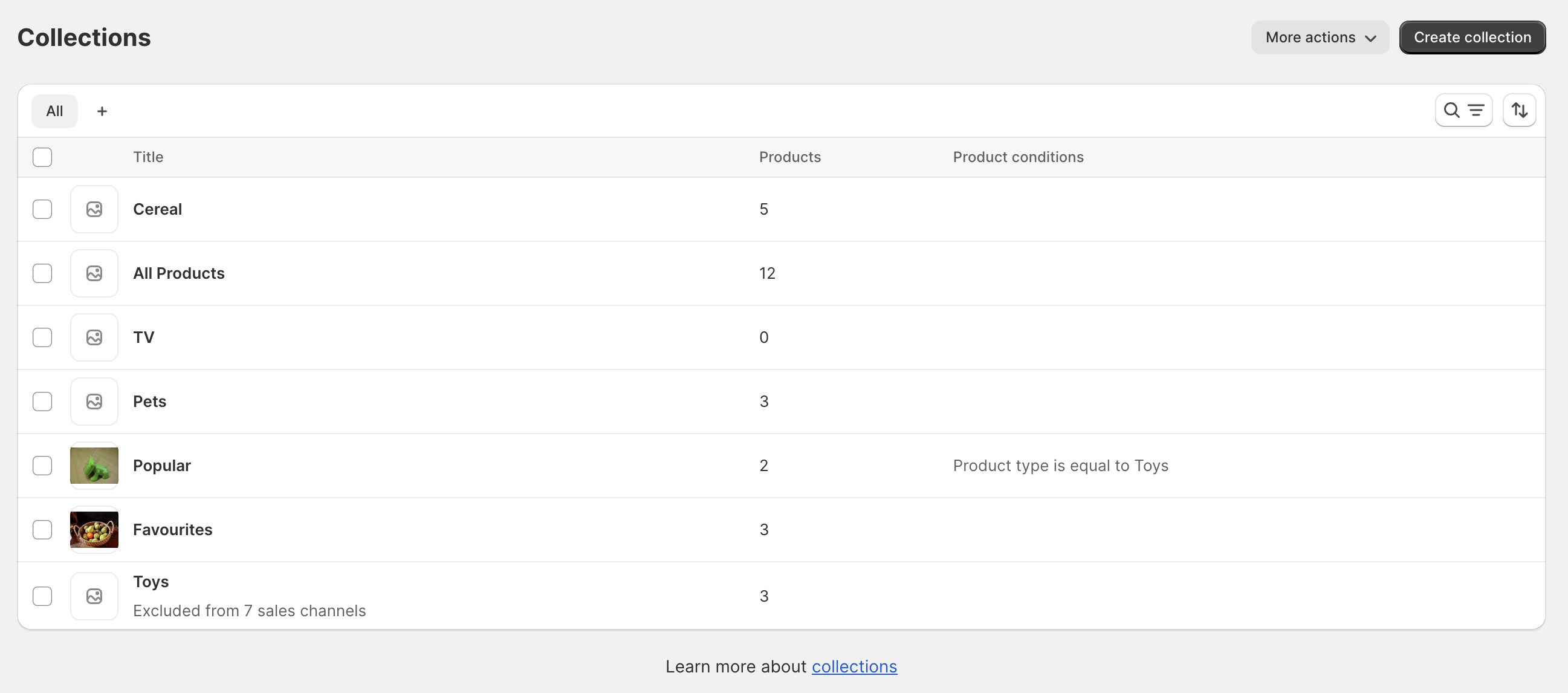1568x693 pixels.
Task: Check the Cereal collection checkbox
Action: pos(42,209)
